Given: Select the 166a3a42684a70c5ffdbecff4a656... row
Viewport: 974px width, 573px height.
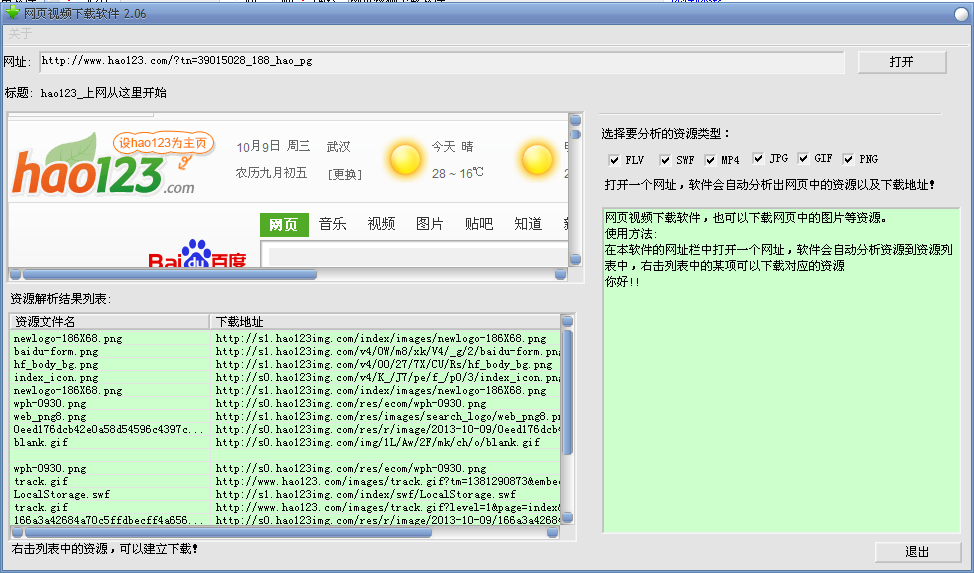Looking at the screenshot, I should pyautogui.click(x=286, y=520).
